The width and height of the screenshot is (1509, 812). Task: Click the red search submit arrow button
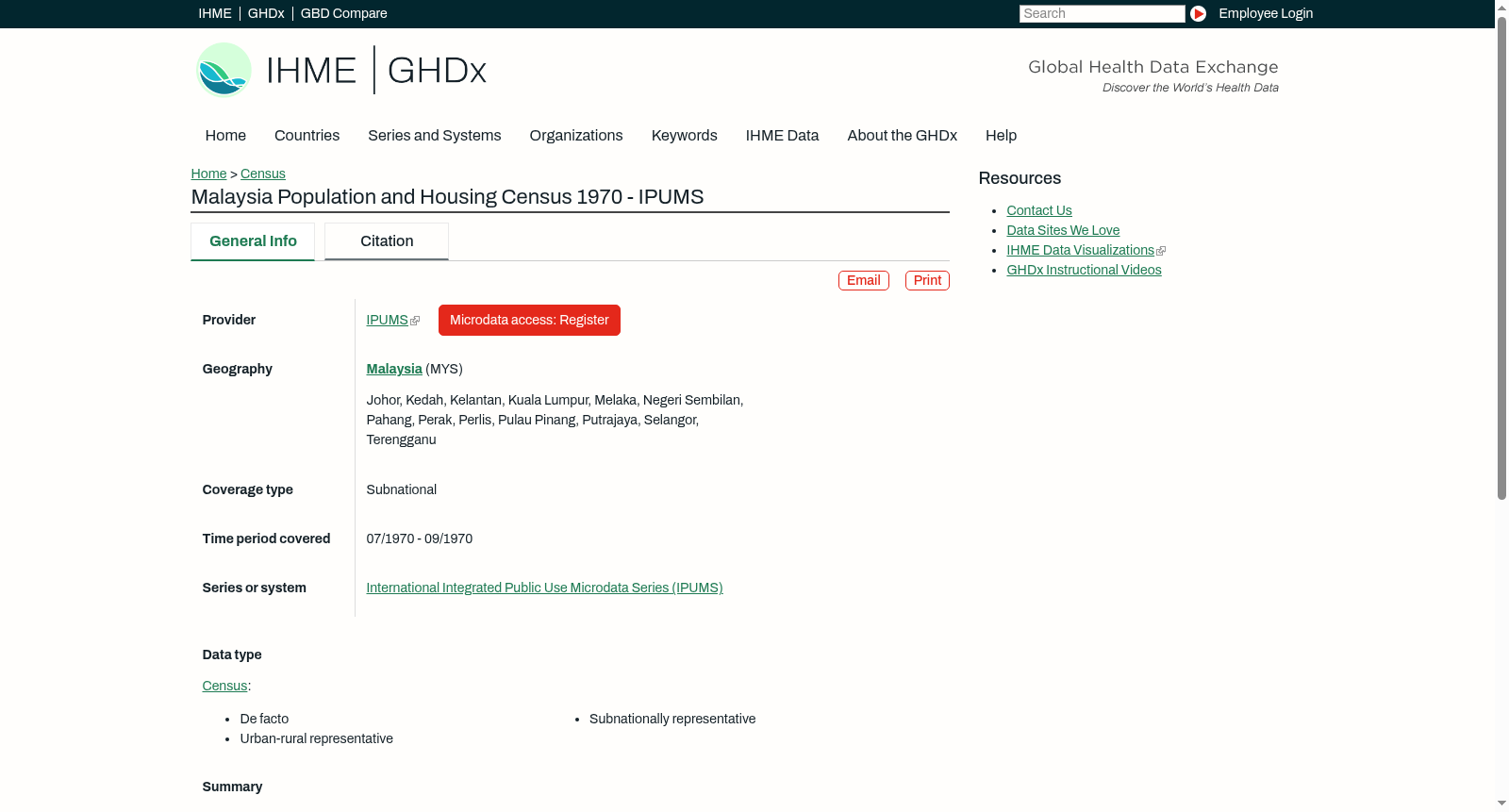(1198, 13)
